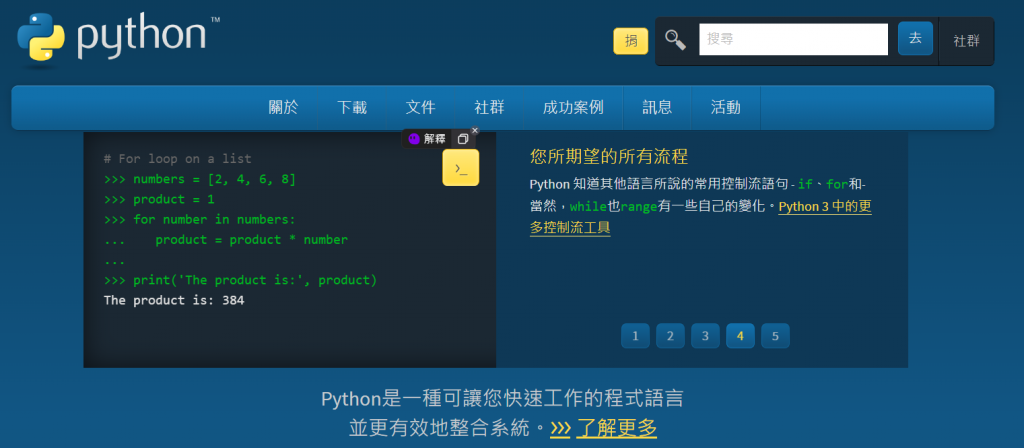Viewport: 1024px width, 448px height.
Task: Click the 了解更多 link
Action: click(x=616, y=428)
